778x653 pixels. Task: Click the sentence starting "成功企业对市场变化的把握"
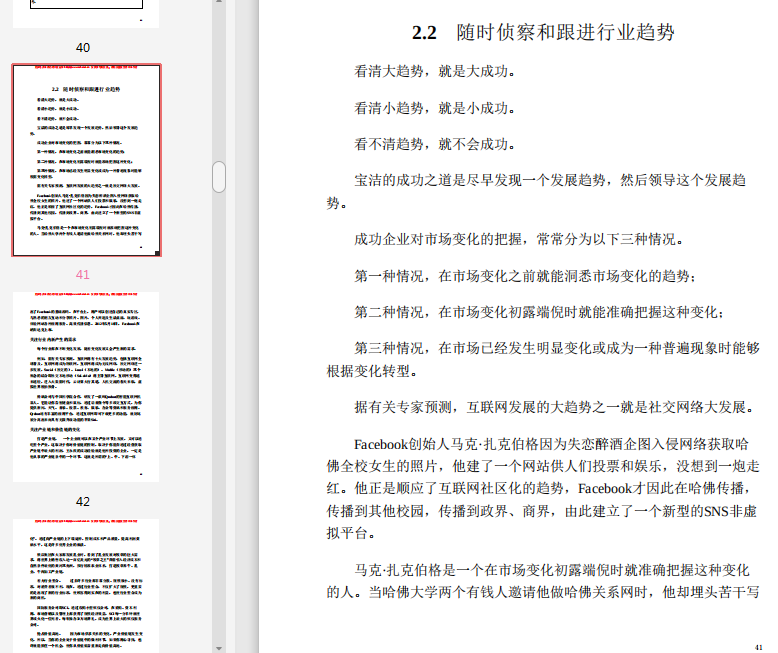(x=519, y=239)
